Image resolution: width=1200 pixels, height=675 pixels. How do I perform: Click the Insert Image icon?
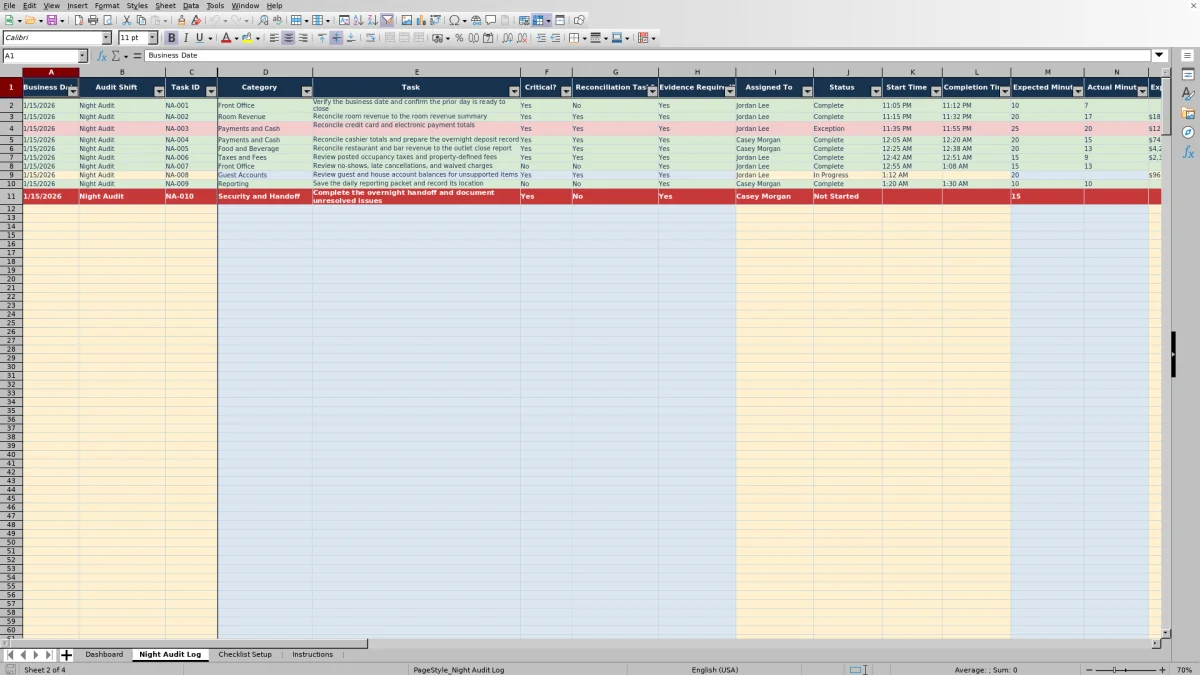point(406,20)
